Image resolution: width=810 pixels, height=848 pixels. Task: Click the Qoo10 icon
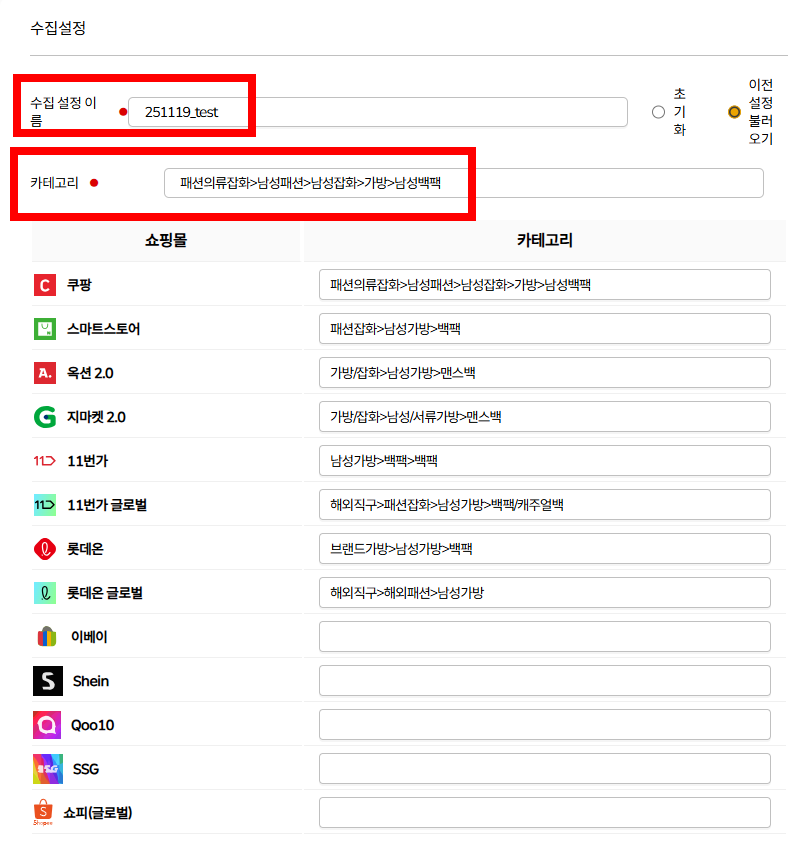47,725
